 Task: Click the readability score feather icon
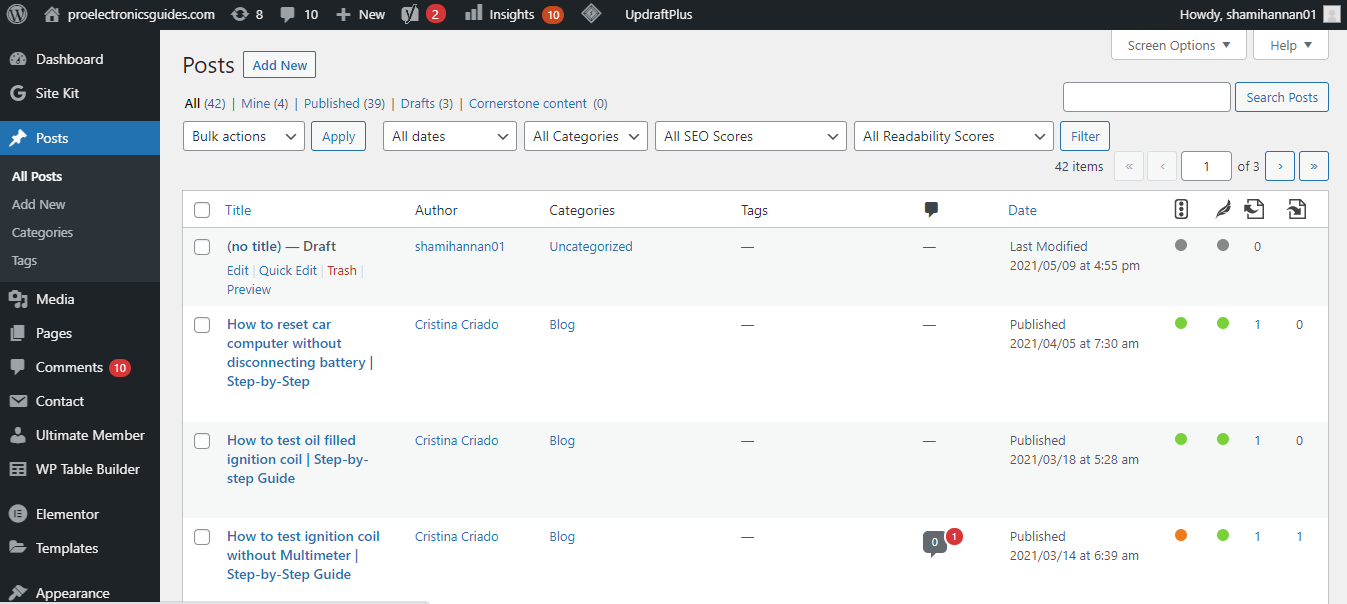click(x=1222, y=210)
